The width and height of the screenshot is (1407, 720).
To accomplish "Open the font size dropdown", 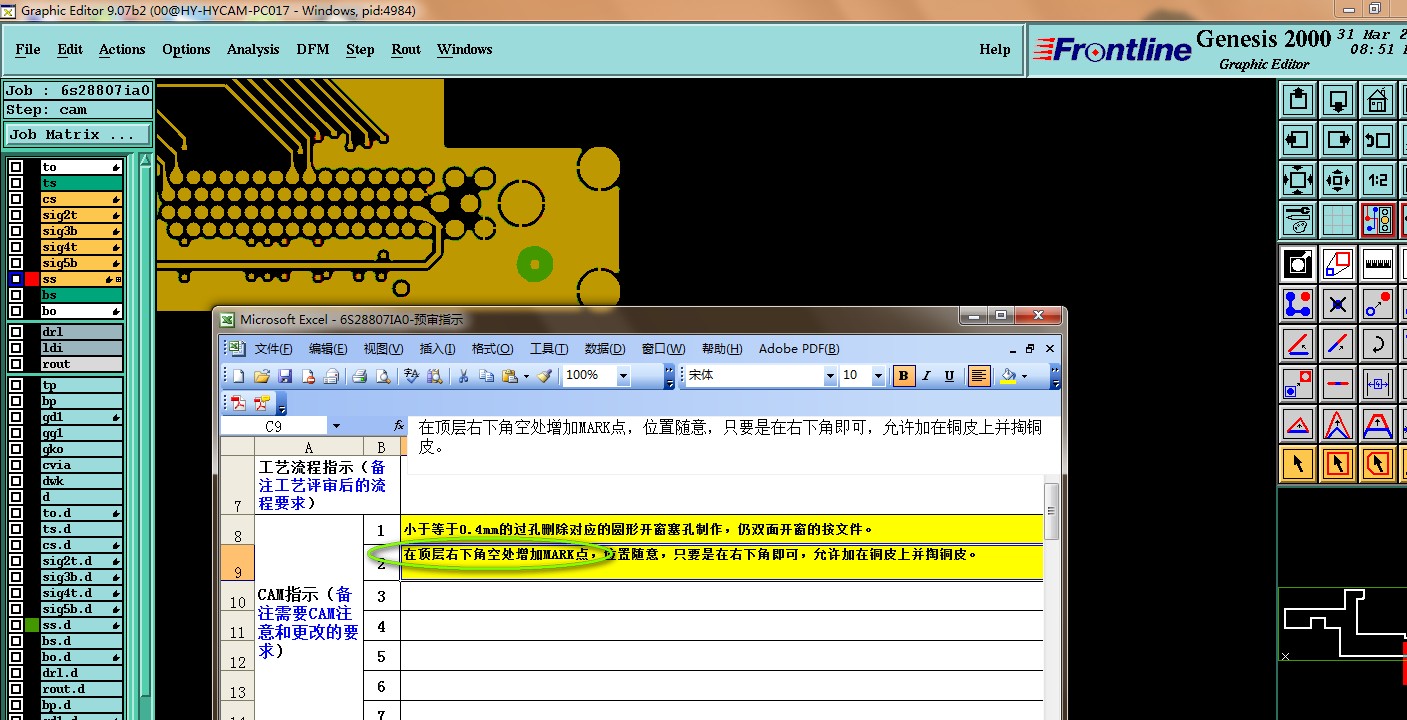I will (x=878, y=376).
